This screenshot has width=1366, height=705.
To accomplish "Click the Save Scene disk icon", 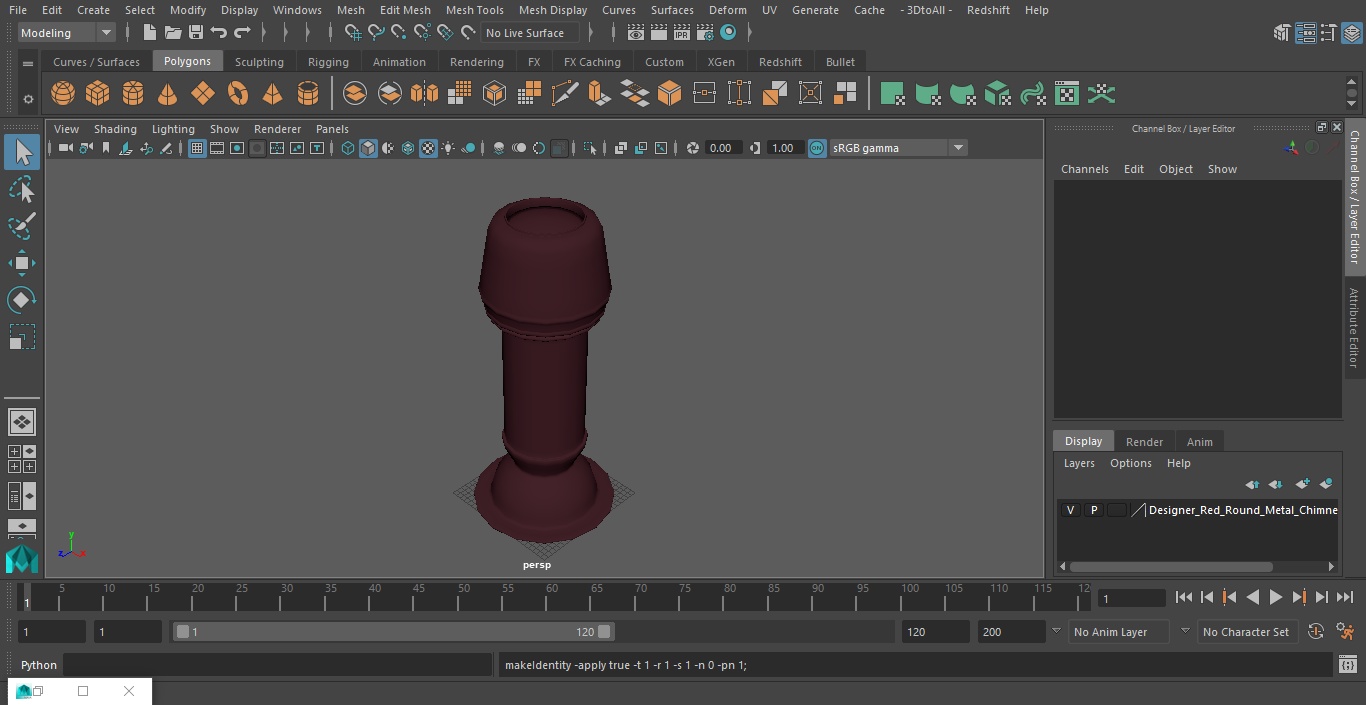I will point(196,33).
